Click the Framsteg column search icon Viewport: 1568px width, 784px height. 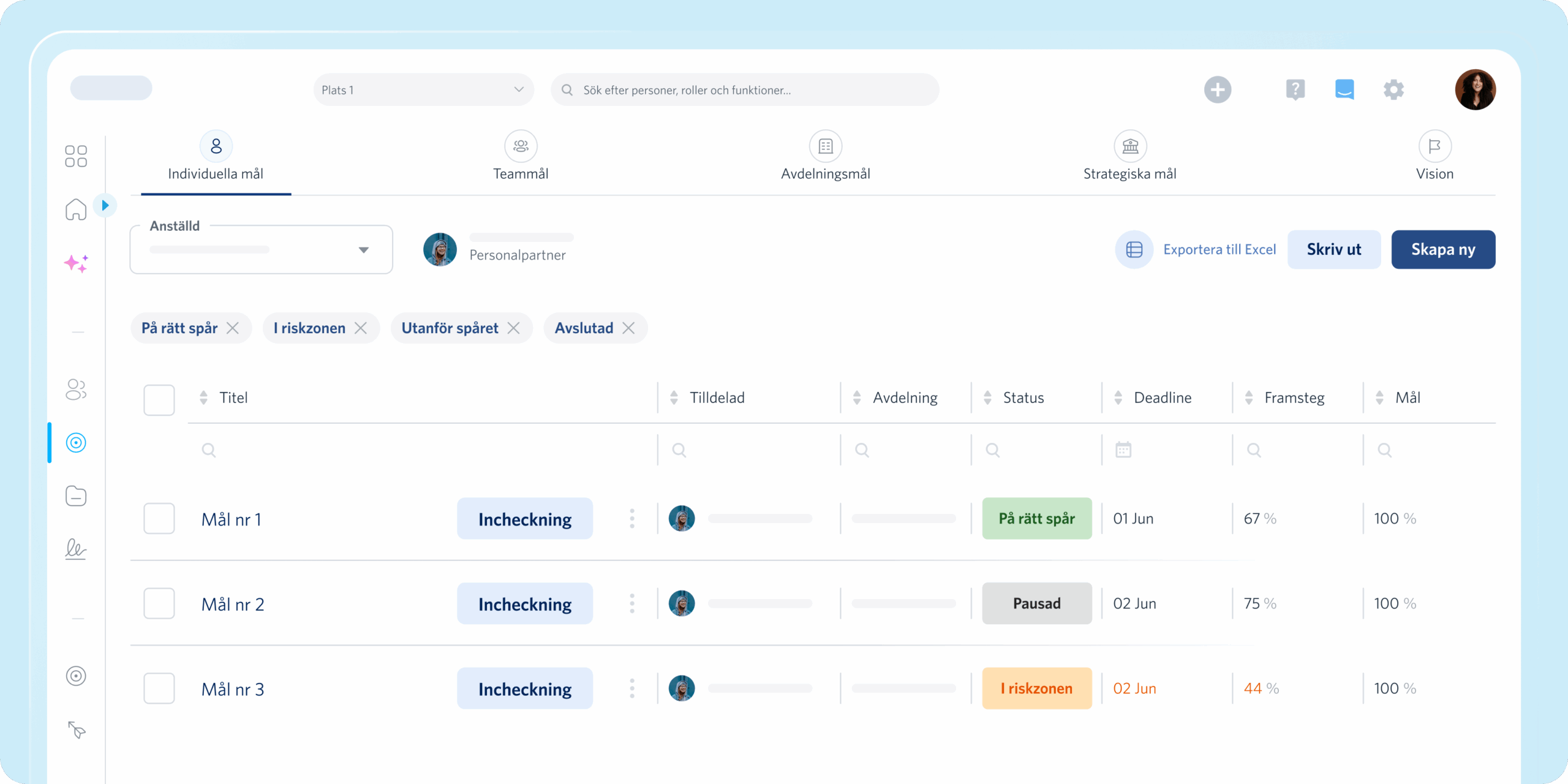point(1254,450)
